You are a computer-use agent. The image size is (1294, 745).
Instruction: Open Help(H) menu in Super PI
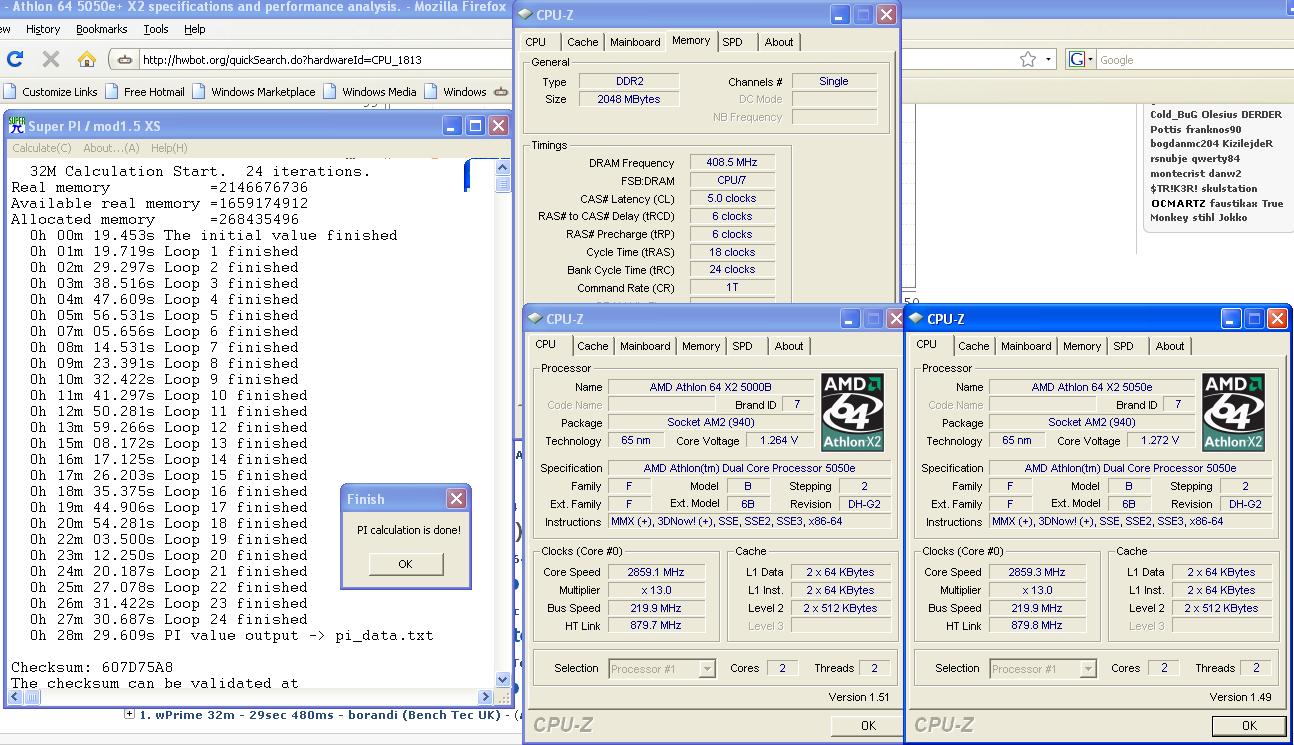[x=169, y=148]
